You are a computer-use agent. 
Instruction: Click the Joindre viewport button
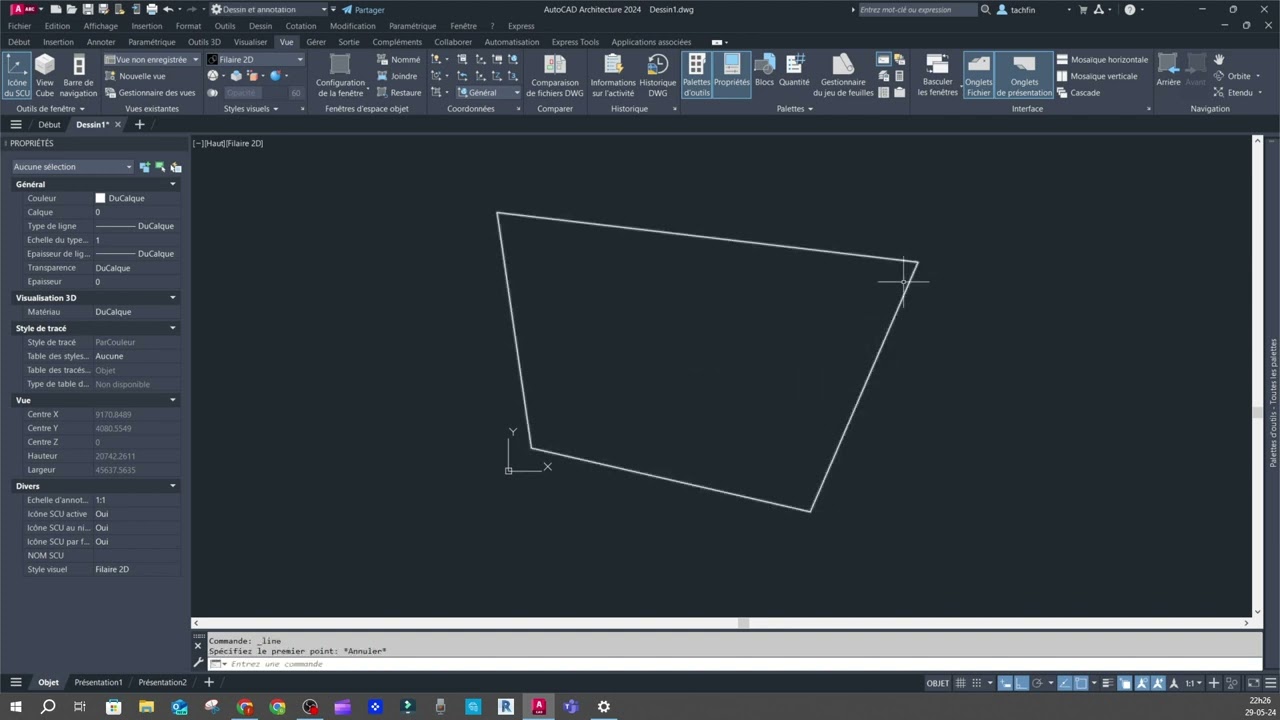point(398,76)
